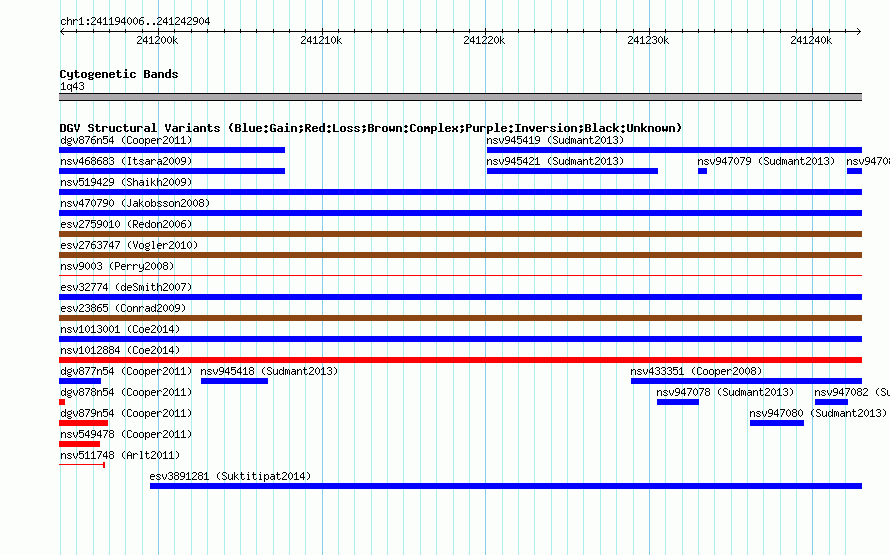Open esv2759010 (Redon2006) label
The width and height of the screenshot is (890, 555).
click(126, 224)
